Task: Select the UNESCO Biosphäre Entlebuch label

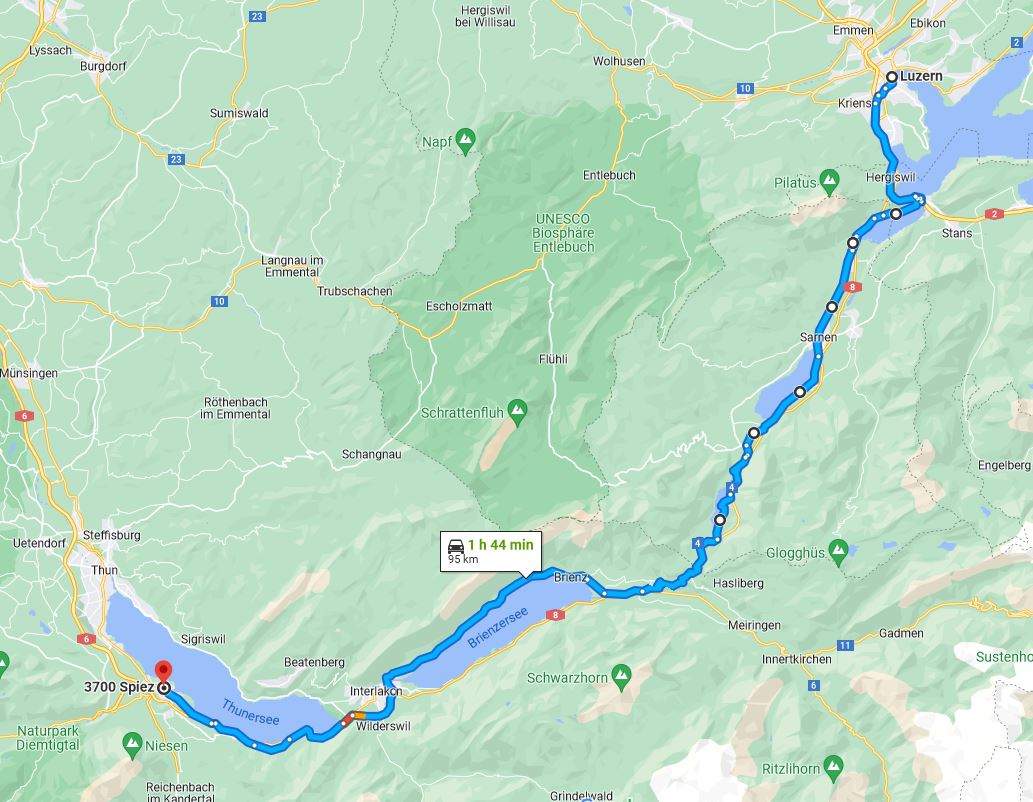Action: [x=563, y=233]
